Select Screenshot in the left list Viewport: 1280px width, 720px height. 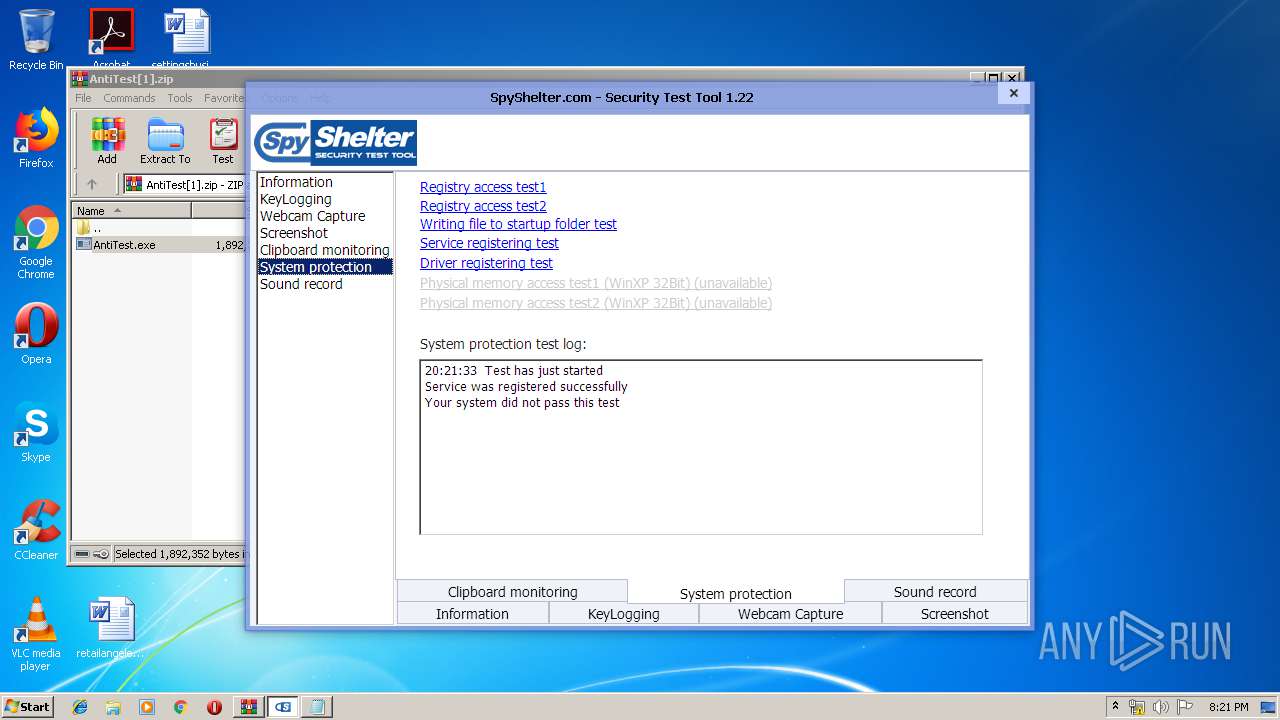click(325, 233)
